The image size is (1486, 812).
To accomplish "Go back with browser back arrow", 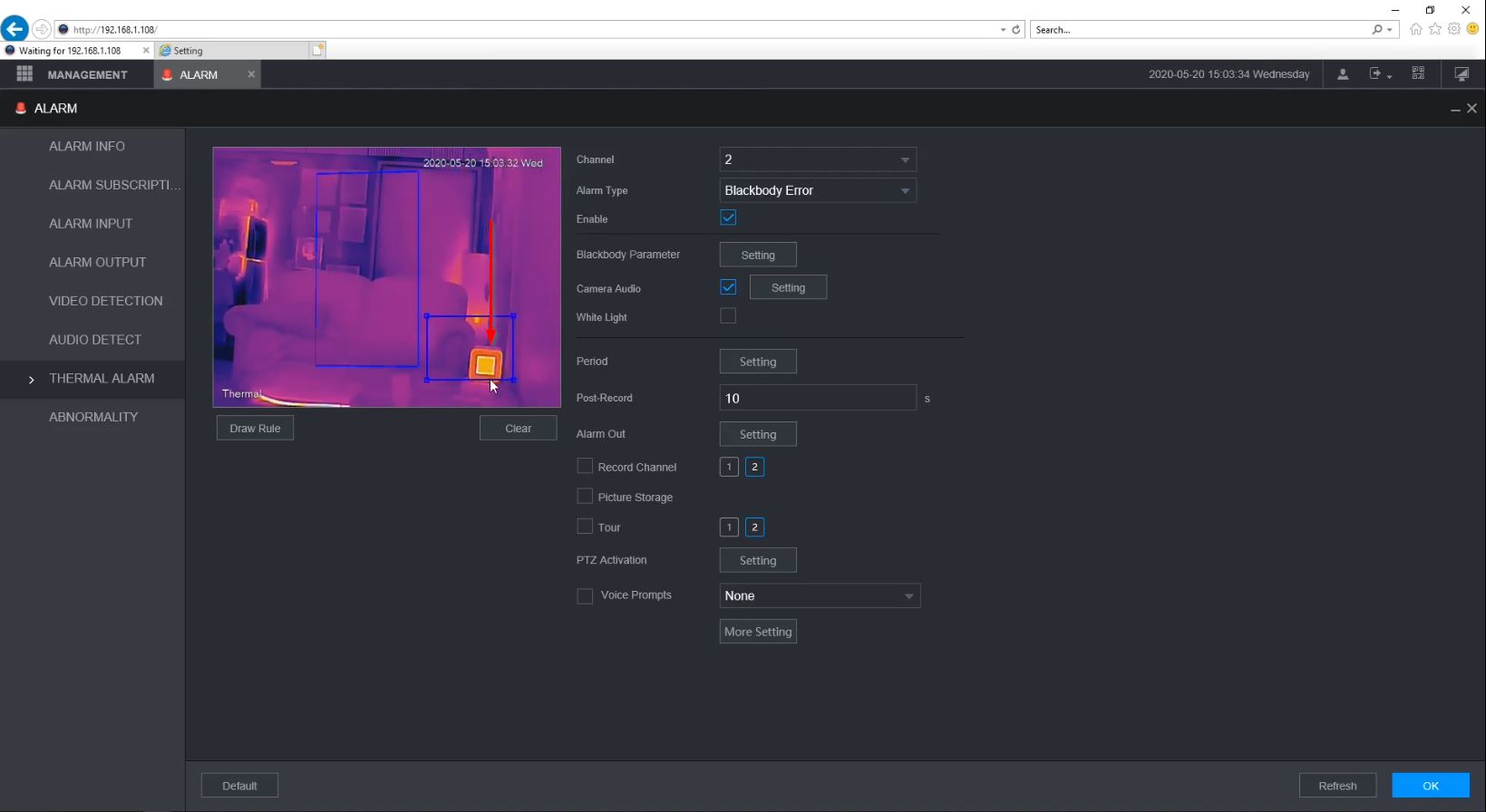I will pyautogui.click(x=15, y=29).
